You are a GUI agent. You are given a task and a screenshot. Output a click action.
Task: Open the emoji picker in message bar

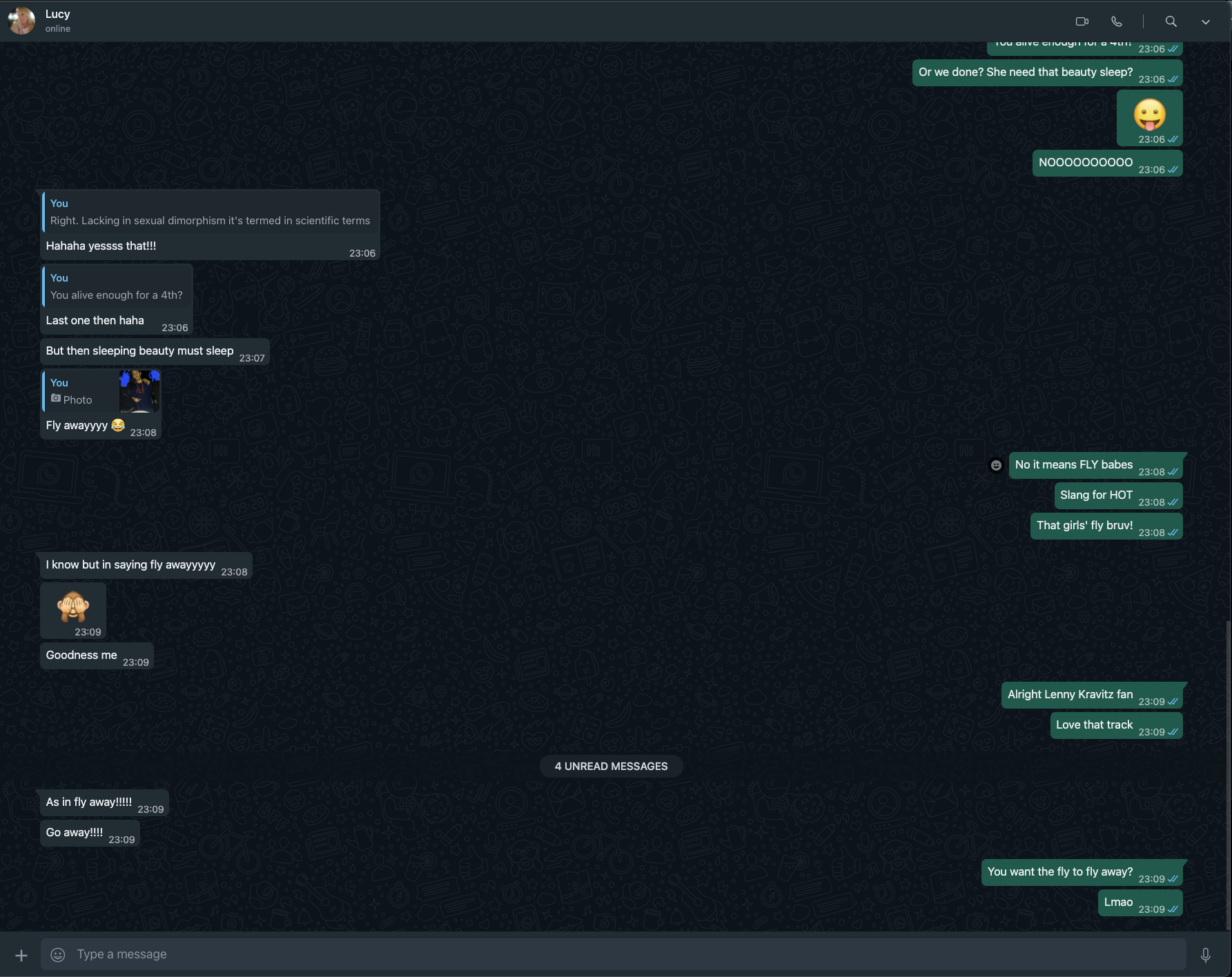click(58, 954)
